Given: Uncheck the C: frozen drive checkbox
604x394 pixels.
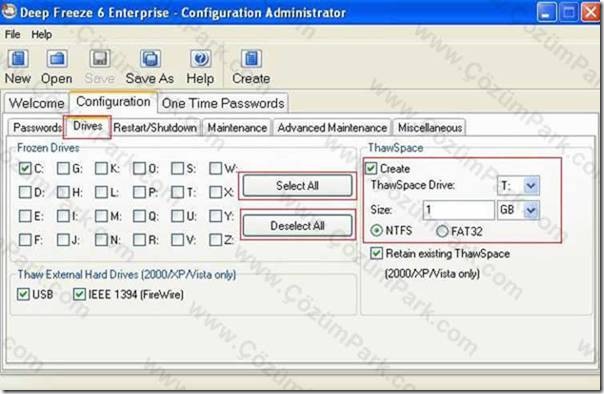Looking at the screenshot, I should pyautogui.click(x=25, y=168).
